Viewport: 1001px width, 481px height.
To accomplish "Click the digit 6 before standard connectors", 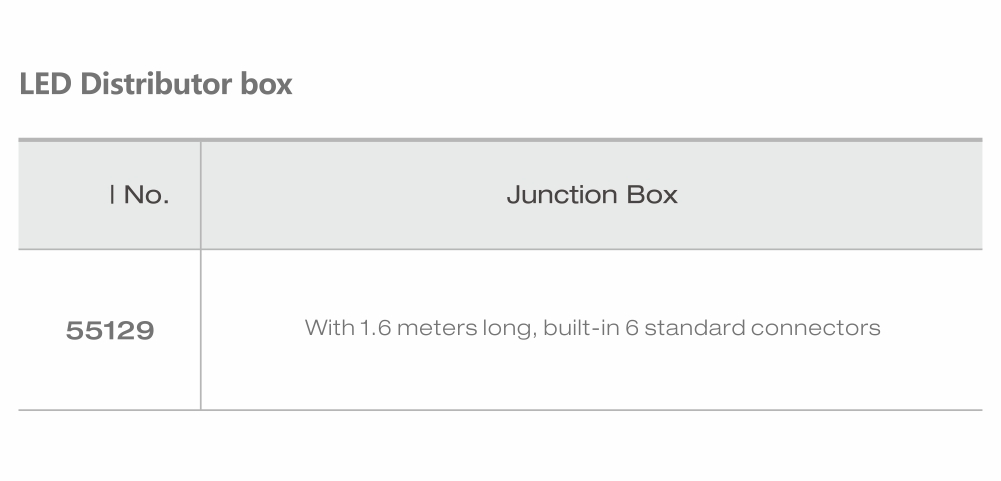I will coord(631,328).
